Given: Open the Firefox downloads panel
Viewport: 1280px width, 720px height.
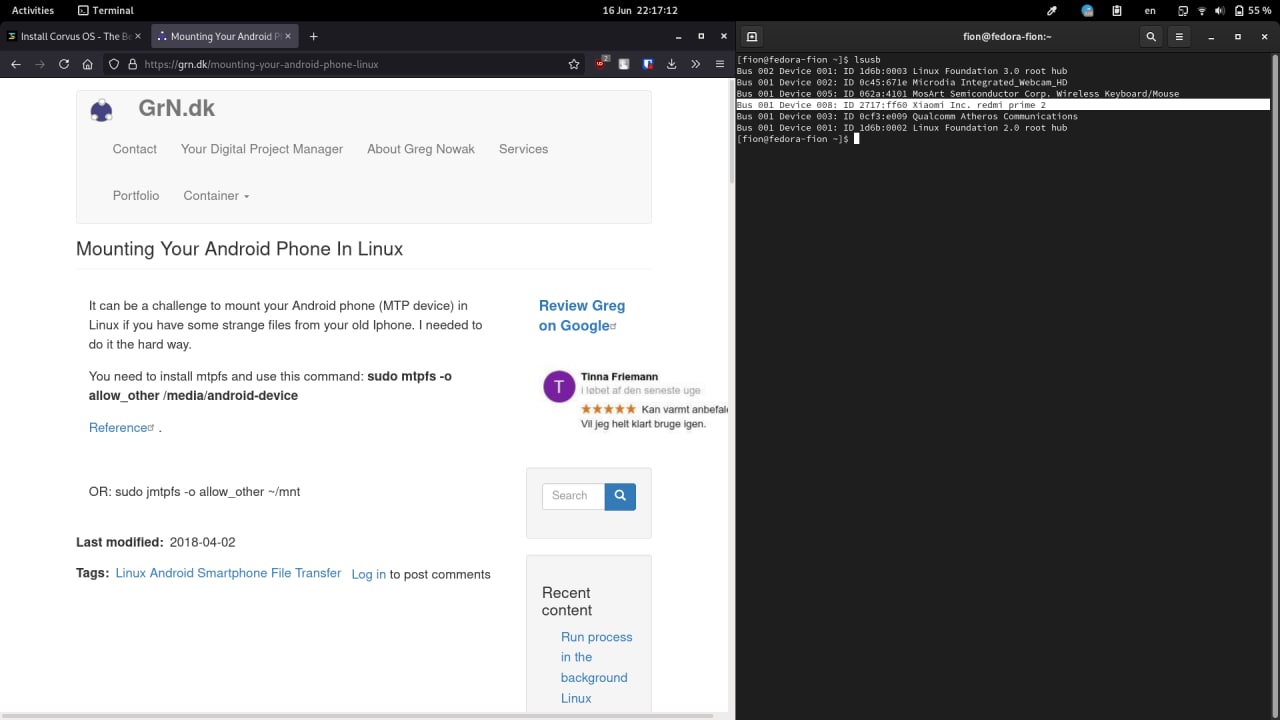Looking at the screenshot, I should tap(672, 64).
